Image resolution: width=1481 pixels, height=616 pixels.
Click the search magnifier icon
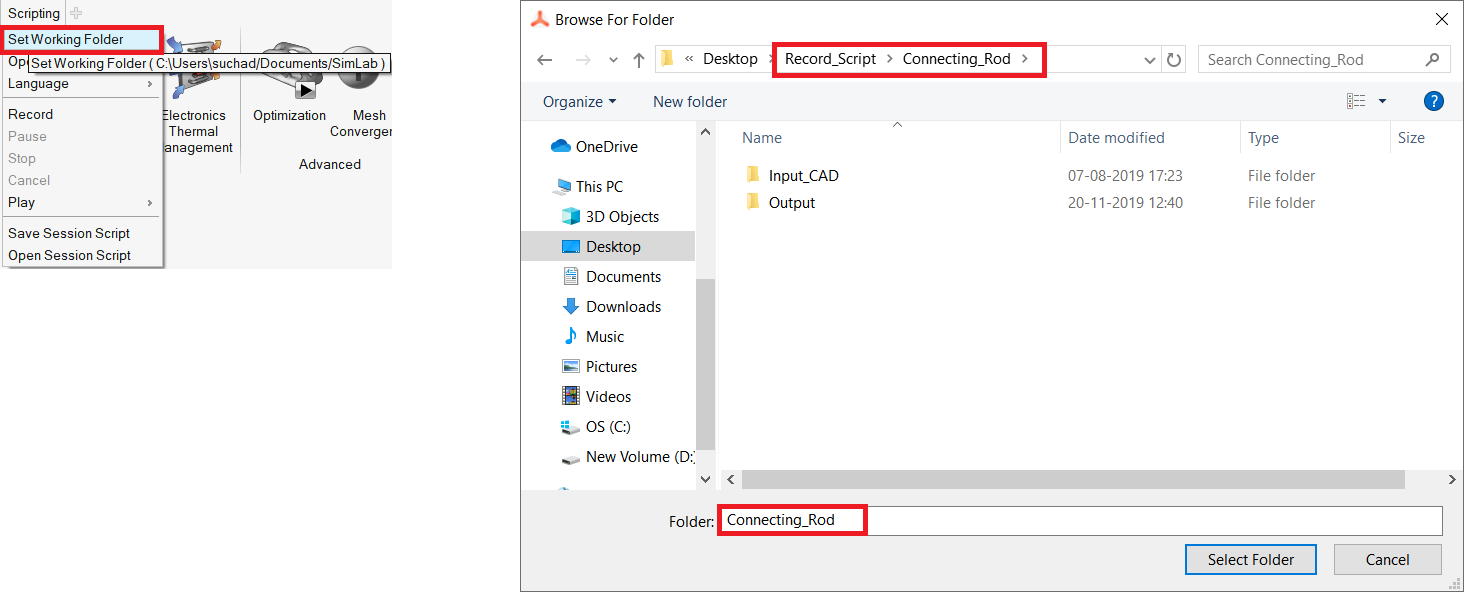[1433, 60]
